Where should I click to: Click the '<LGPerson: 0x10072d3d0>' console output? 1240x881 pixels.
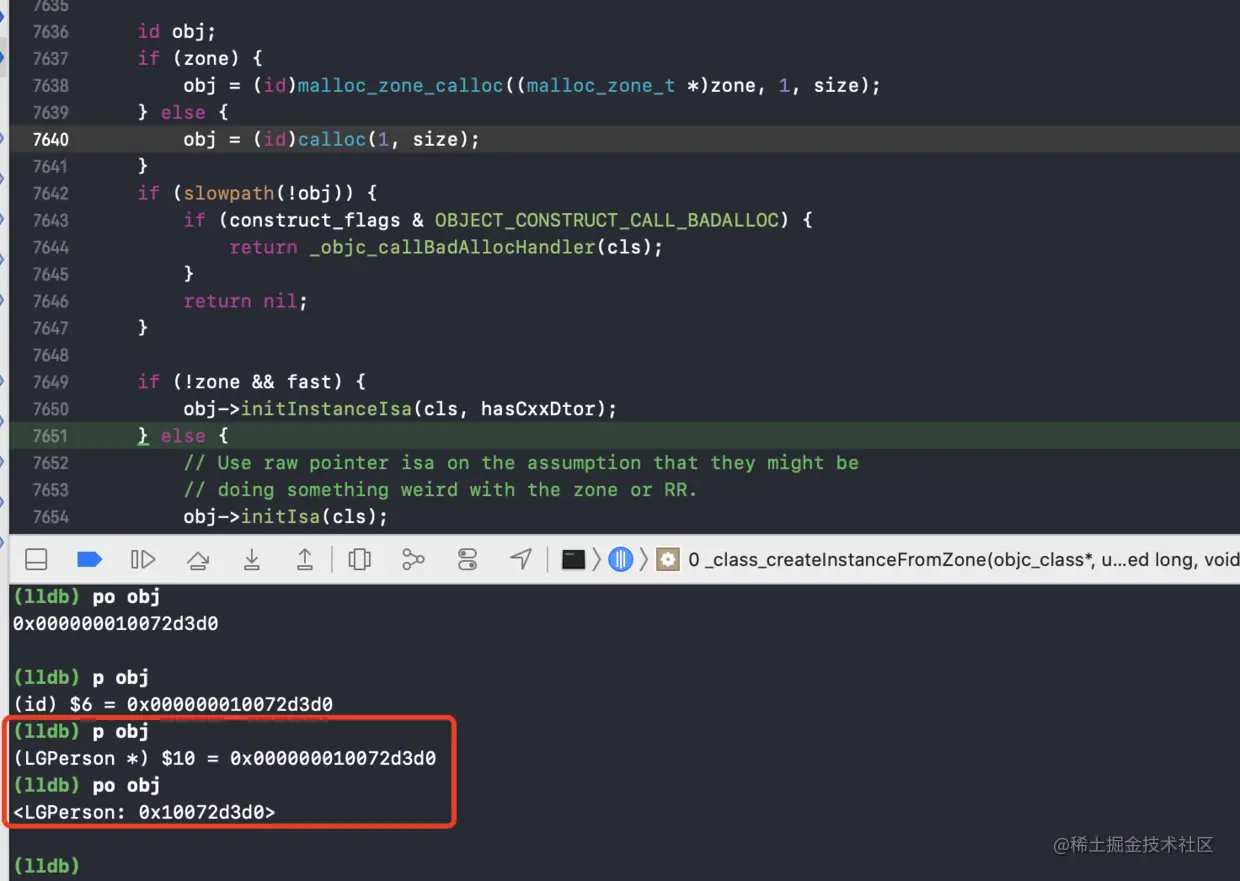[x=144, y=812]
